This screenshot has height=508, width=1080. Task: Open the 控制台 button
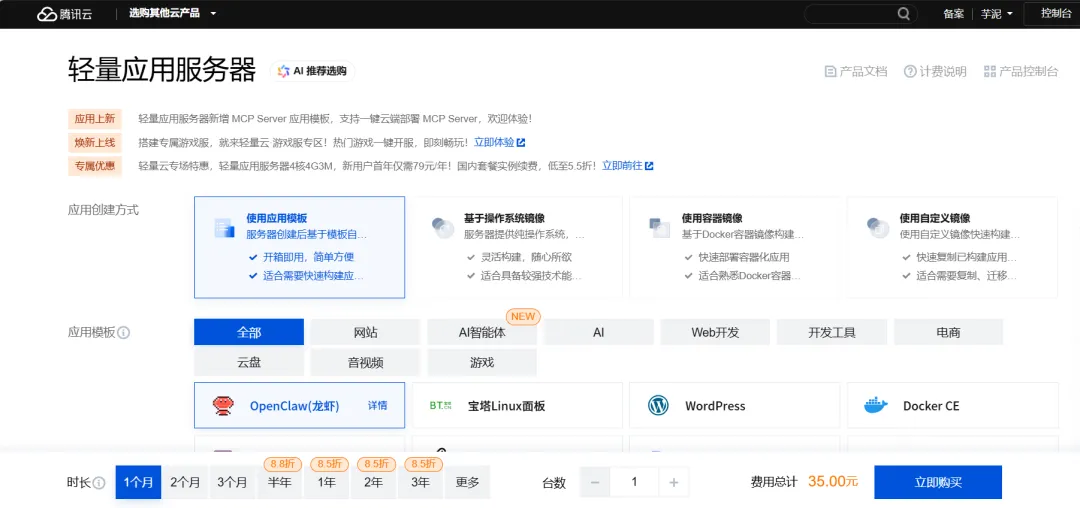(1051, 13)
